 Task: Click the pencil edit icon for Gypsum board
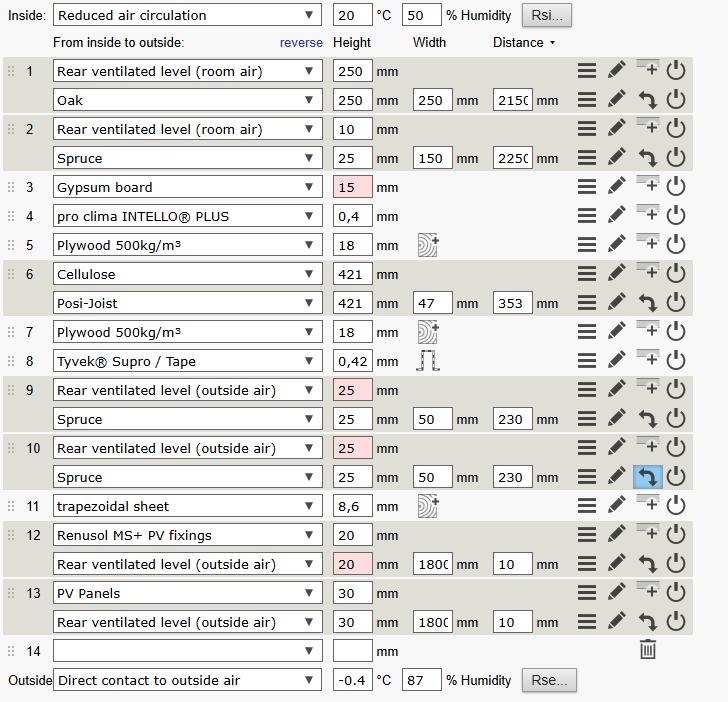[617, 187]
